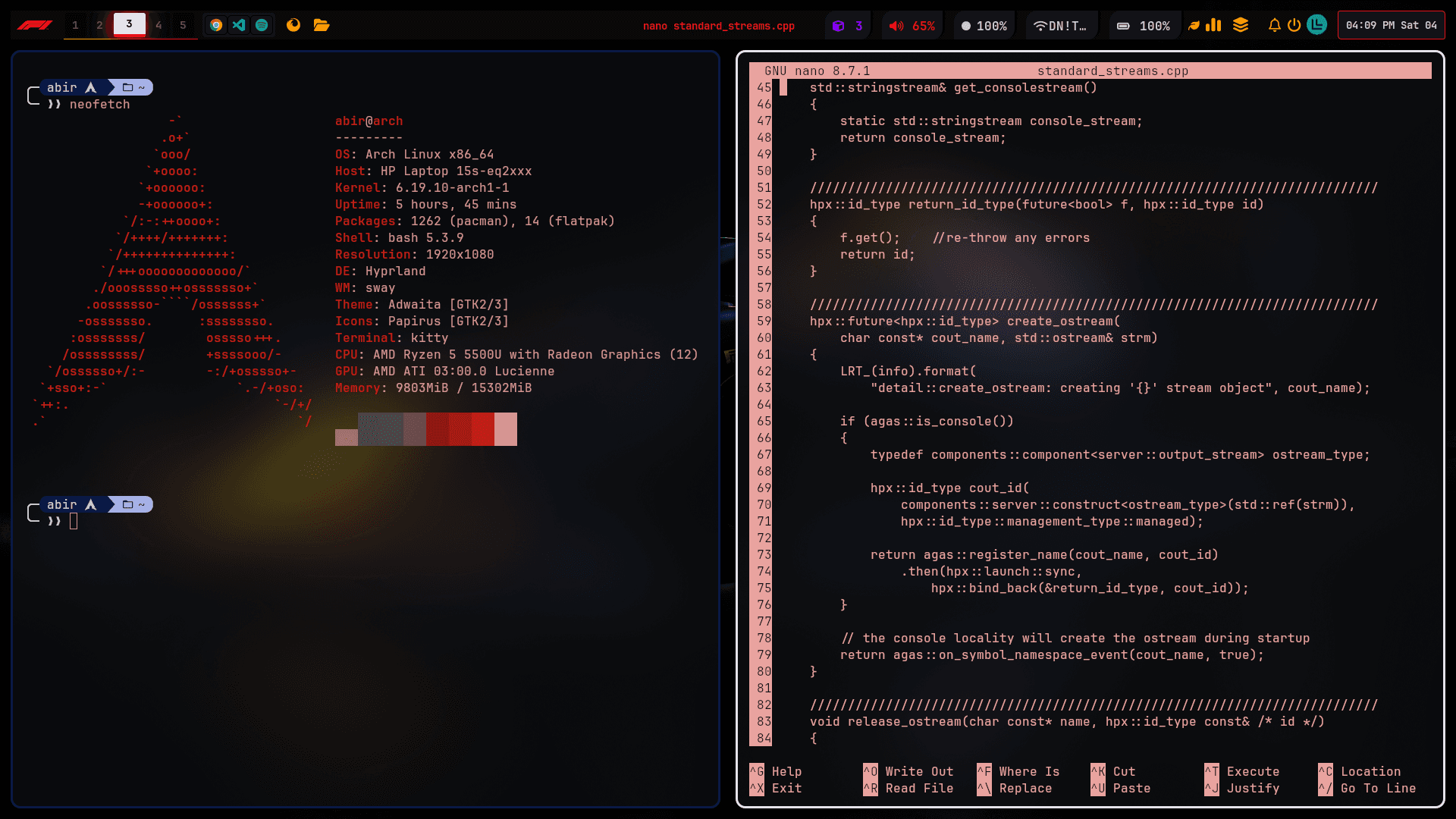1456x819 pixels.
Task: Click line 83 void release_ostream declaration
Action: (1068, 721)
